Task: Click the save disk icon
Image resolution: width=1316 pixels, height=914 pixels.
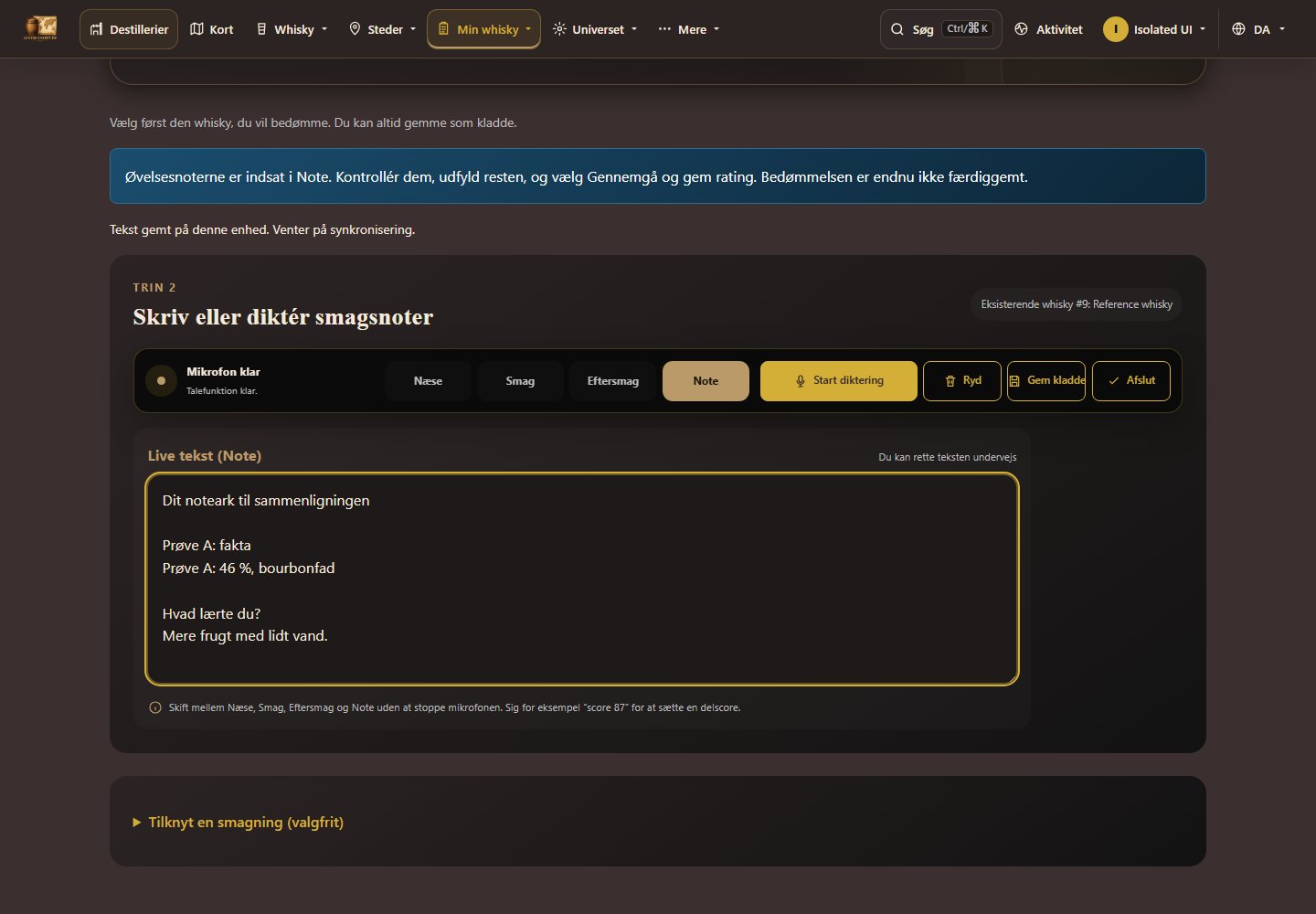Action: [1014, 381]
